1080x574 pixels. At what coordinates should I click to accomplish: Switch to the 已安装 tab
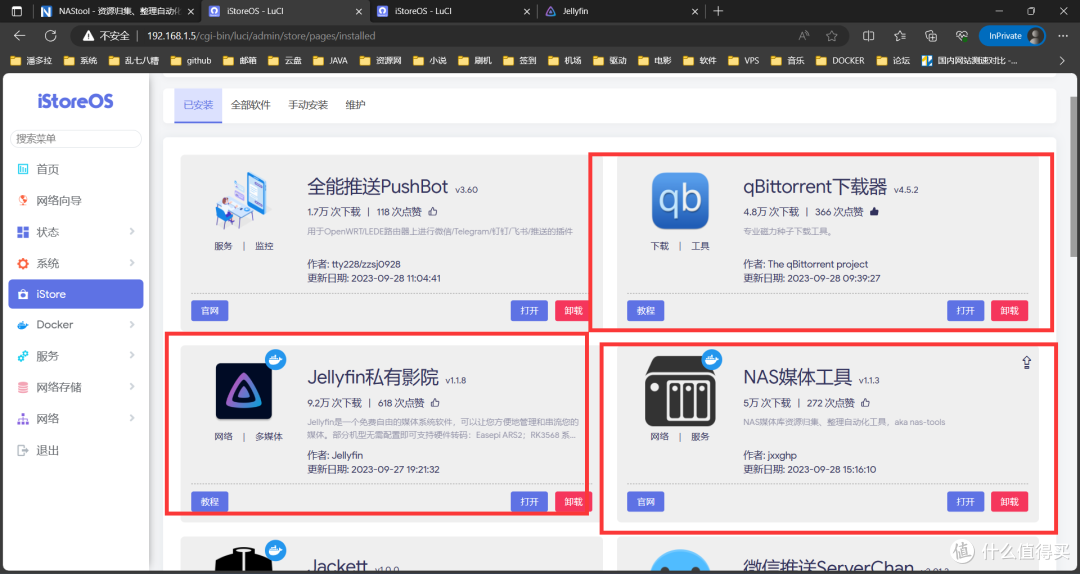(x=198, y=105)
